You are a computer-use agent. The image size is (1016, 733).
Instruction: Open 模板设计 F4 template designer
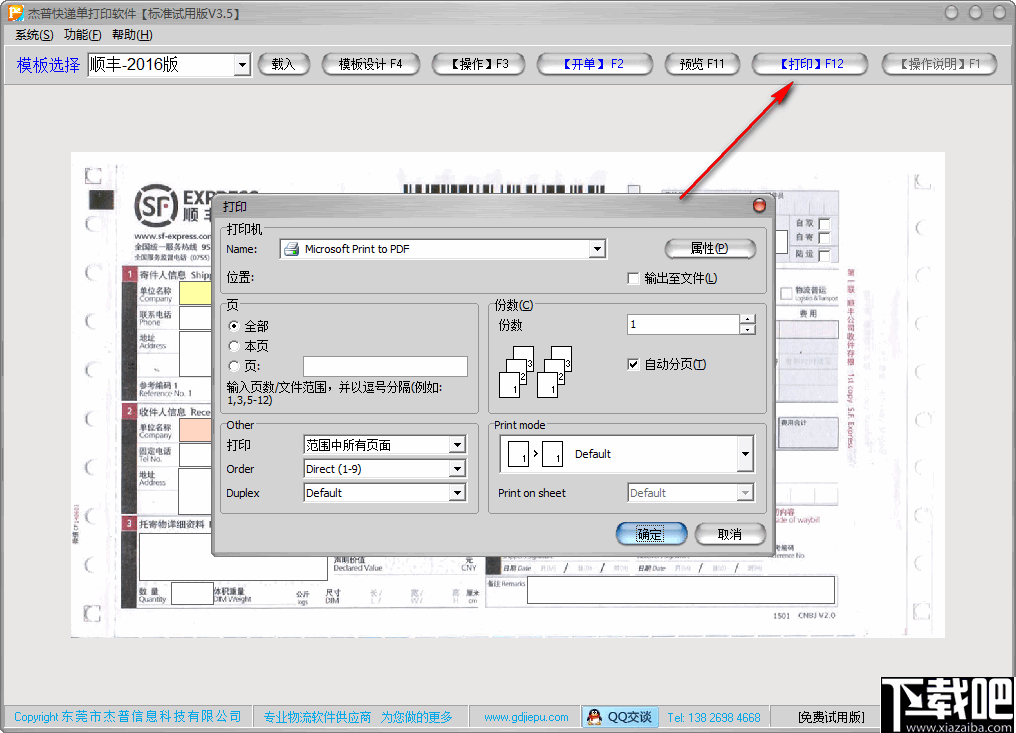point(371,64)
